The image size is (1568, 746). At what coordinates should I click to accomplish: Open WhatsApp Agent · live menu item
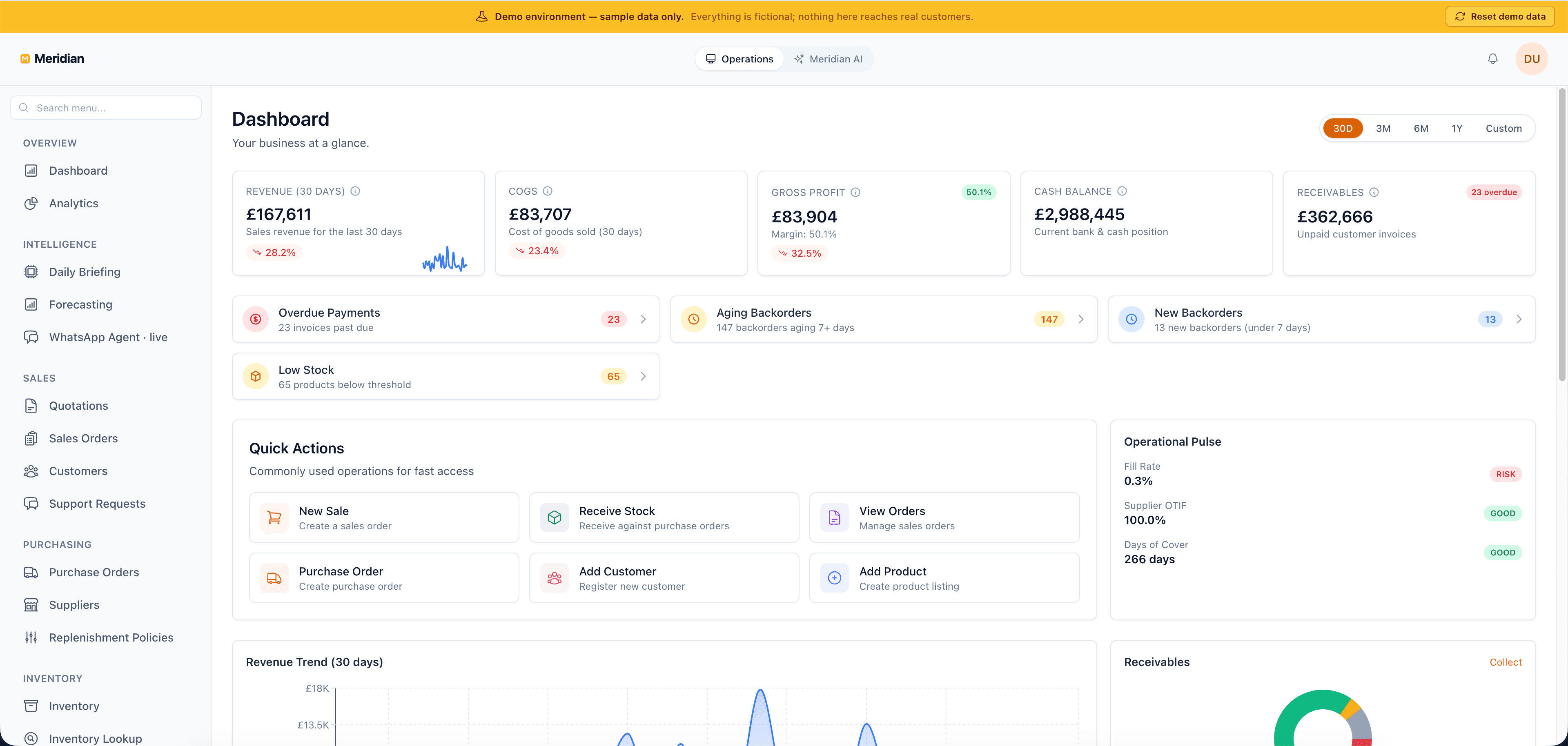(x=106, y=337)
